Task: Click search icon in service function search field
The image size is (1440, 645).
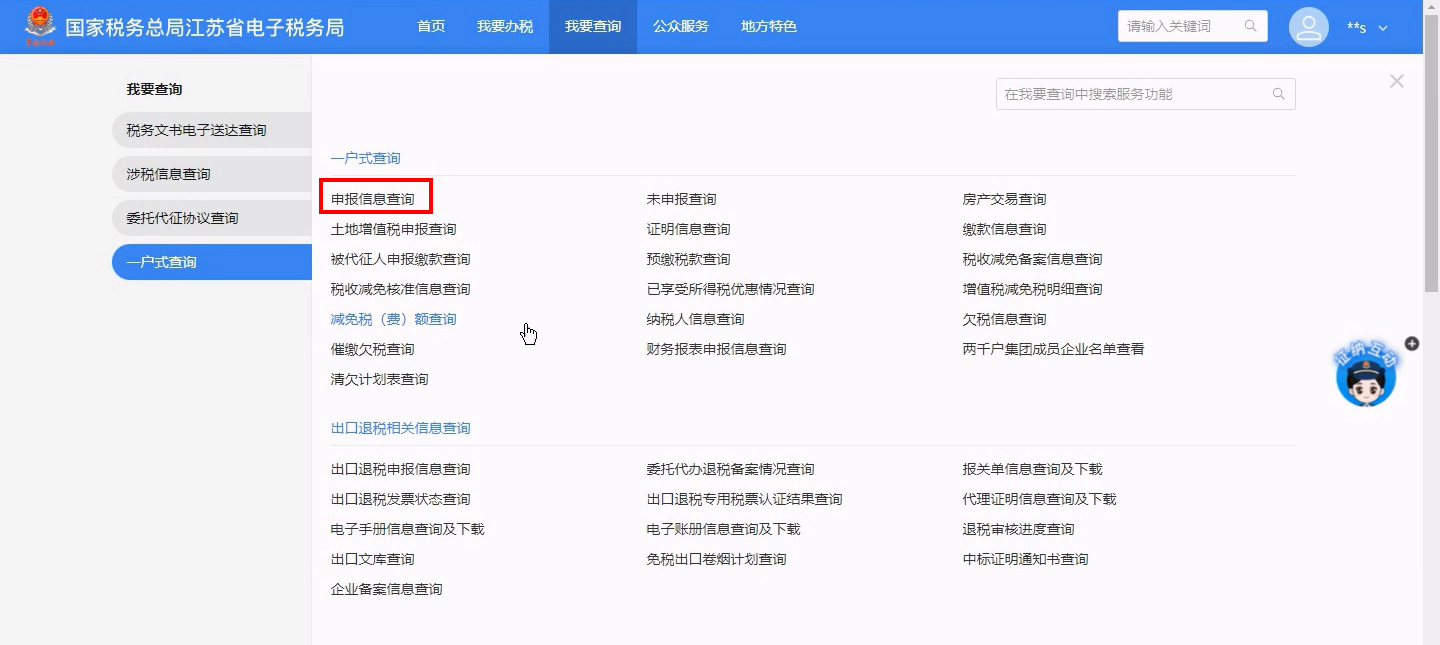Action: click(1278, 94)
